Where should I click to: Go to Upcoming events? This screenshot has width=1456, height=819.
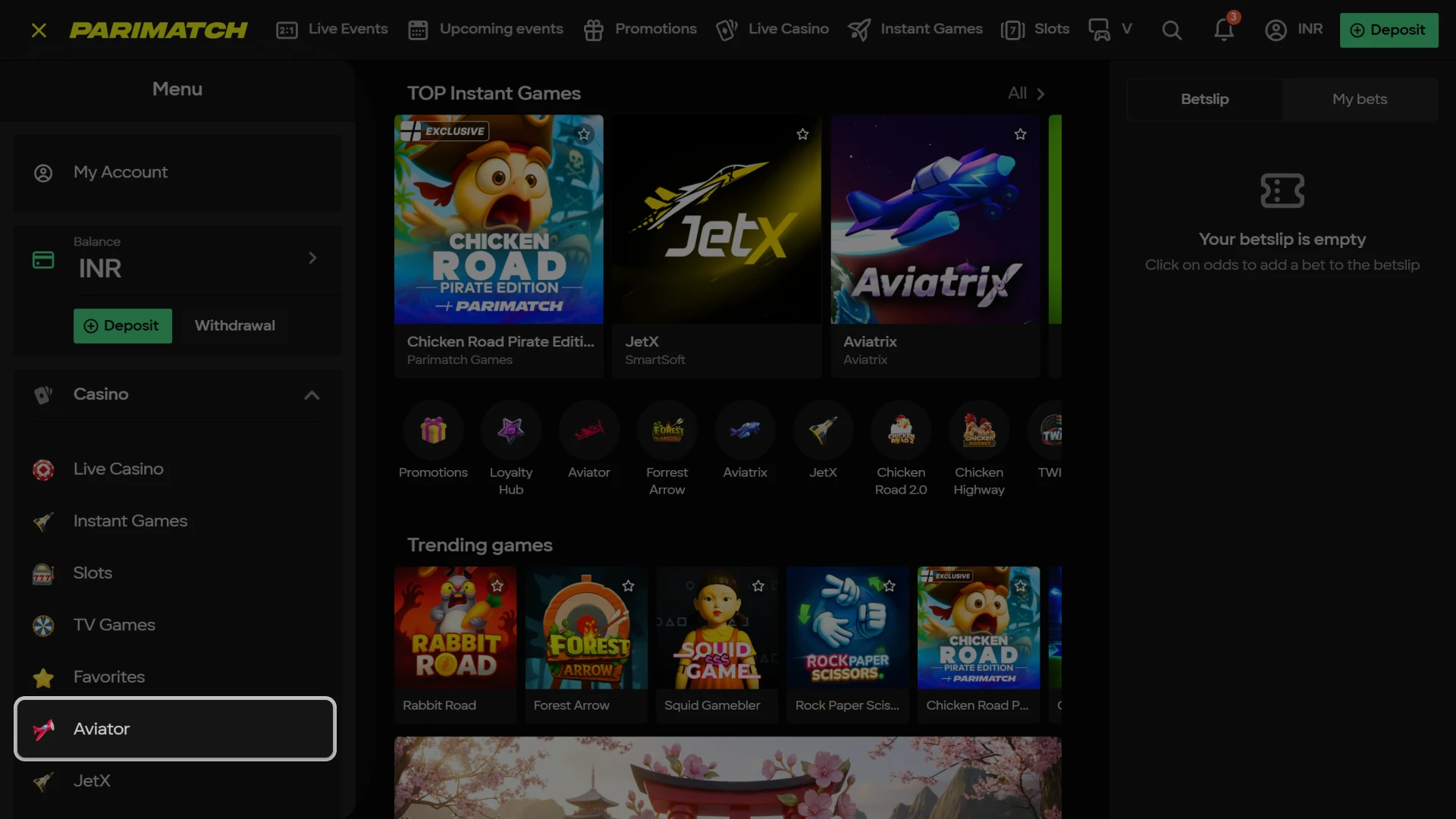tap(485, 30)
